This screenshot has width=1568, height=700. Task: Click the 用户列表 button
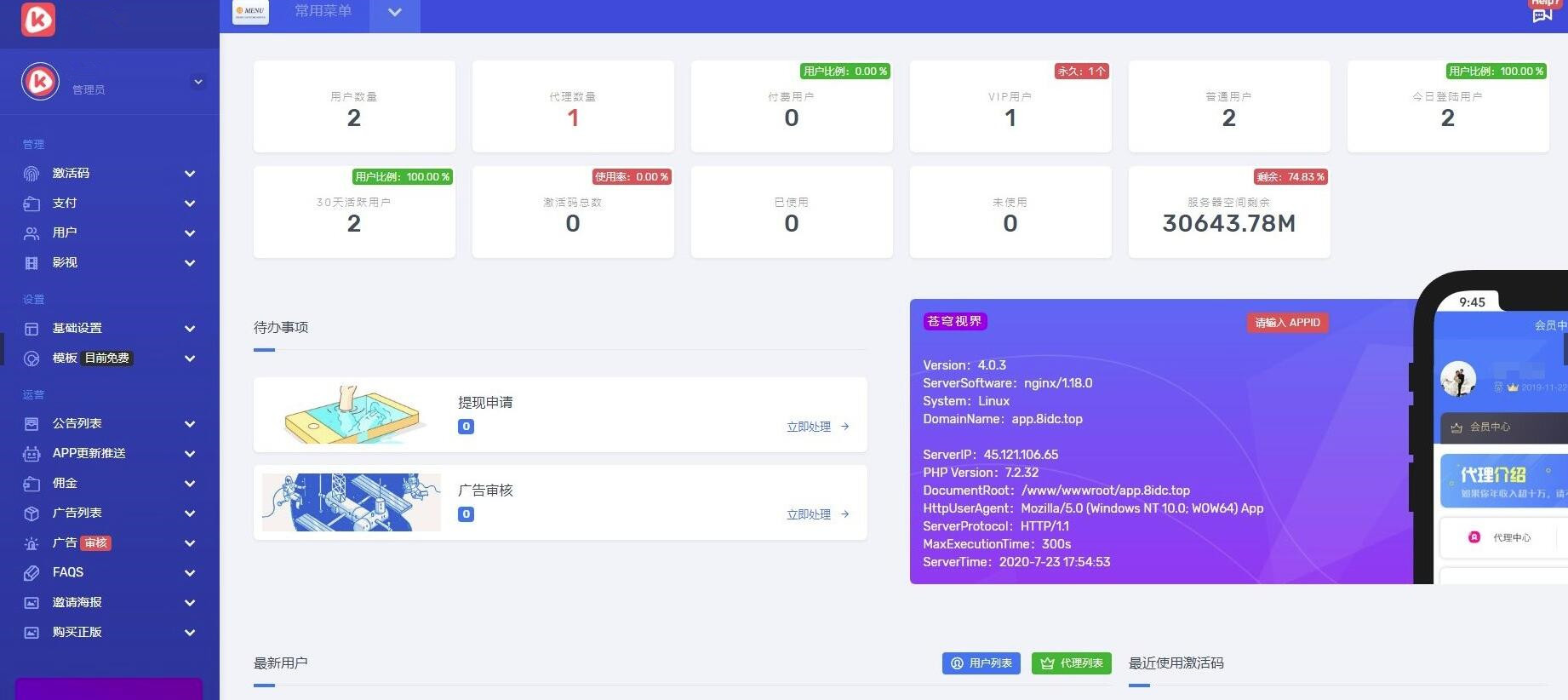[981, 663]
